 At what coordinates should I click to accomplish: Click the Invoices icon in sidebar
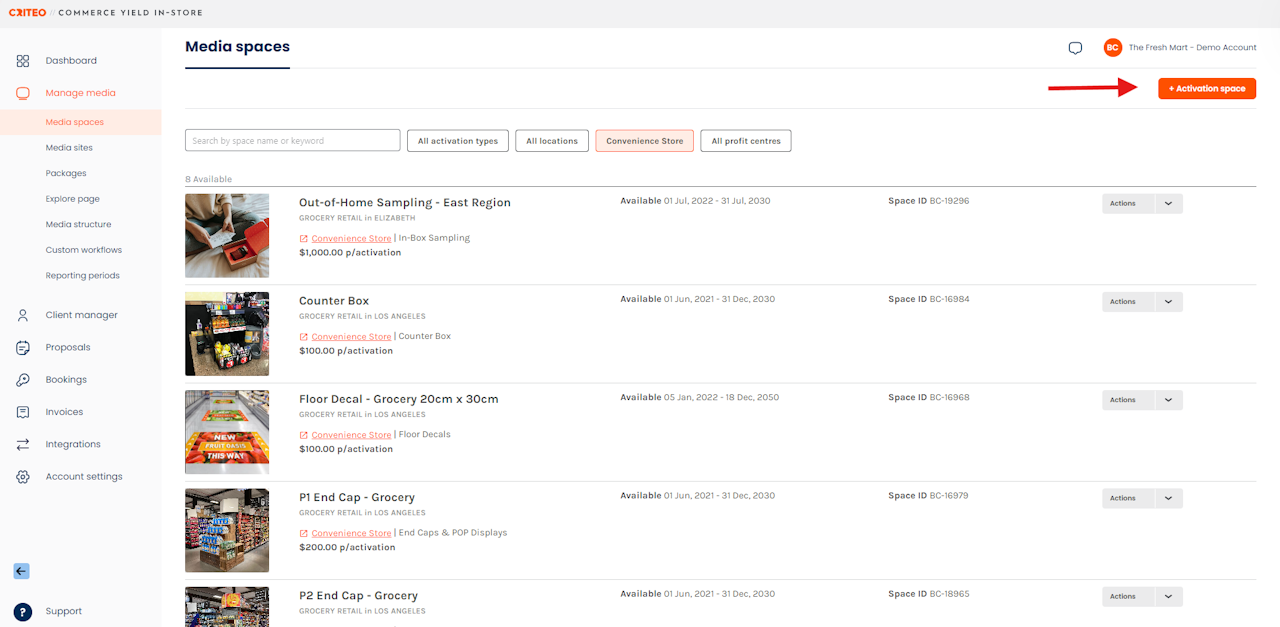[23, 412]
